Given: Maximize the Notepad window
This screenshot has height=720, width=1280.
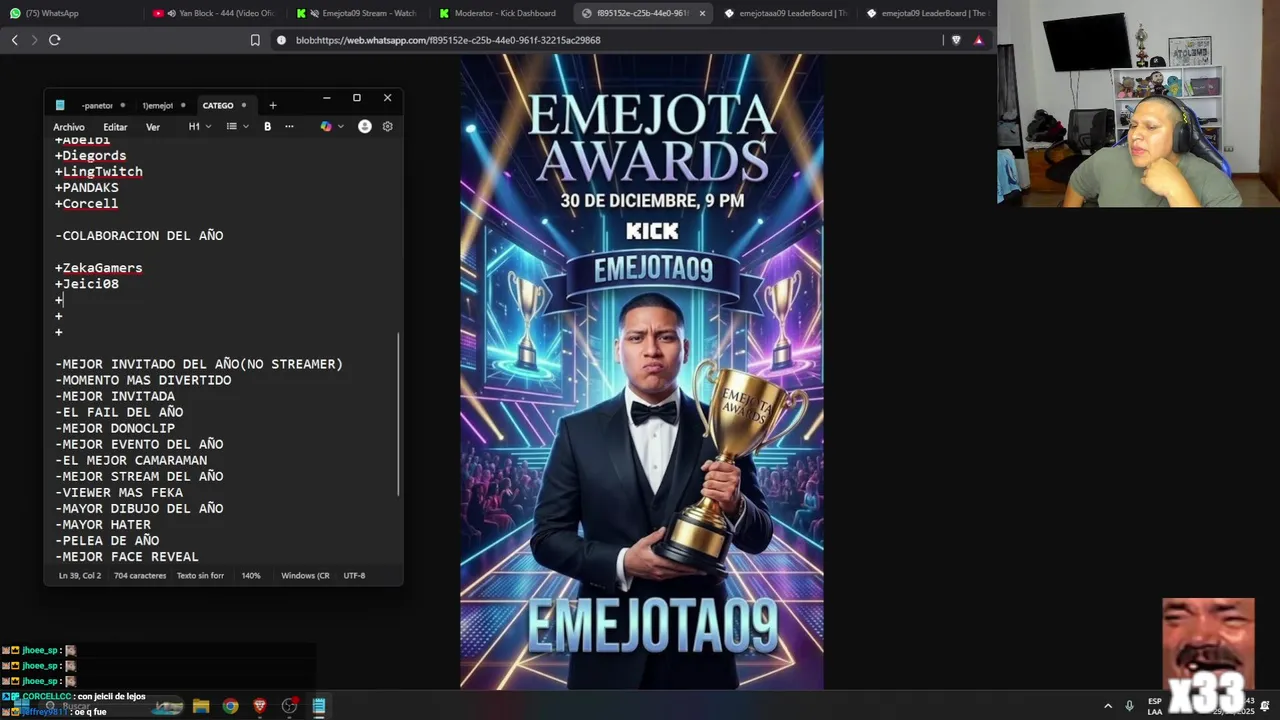Looking at the screenshot, I should point(356,98).
